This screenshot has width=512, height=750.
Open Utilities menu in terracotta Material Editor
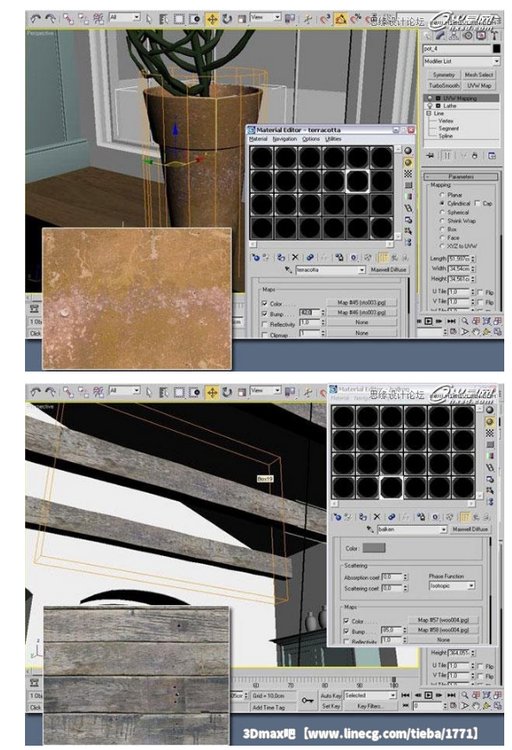[x=334, y=139]
